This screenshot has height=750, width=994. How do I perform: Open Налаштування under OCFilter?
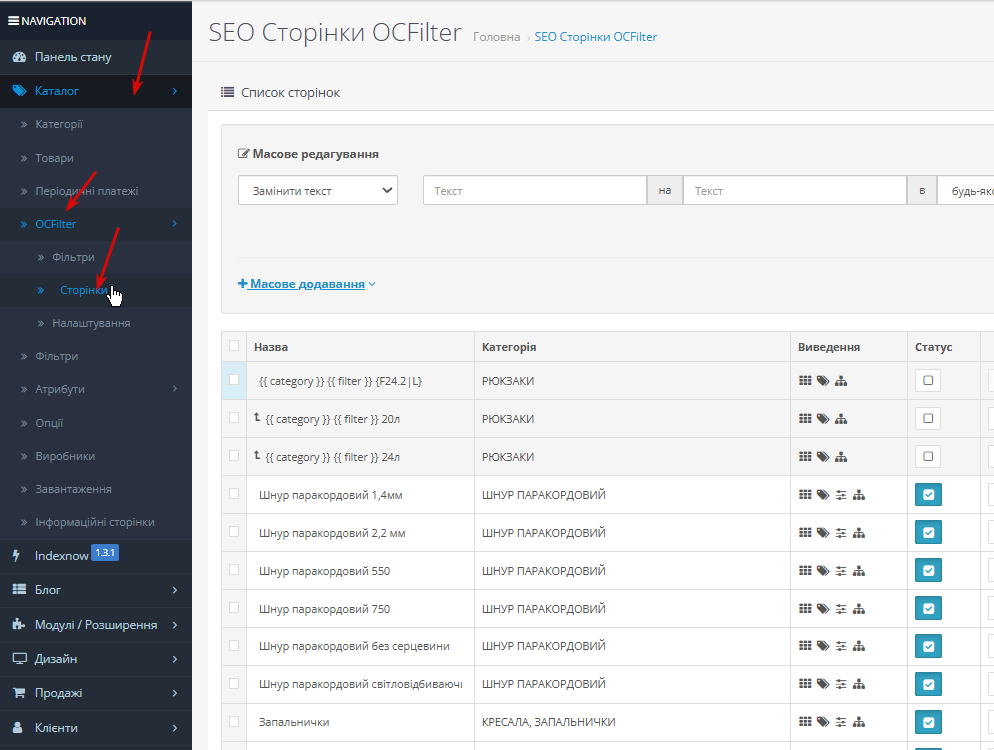(91, 323)
